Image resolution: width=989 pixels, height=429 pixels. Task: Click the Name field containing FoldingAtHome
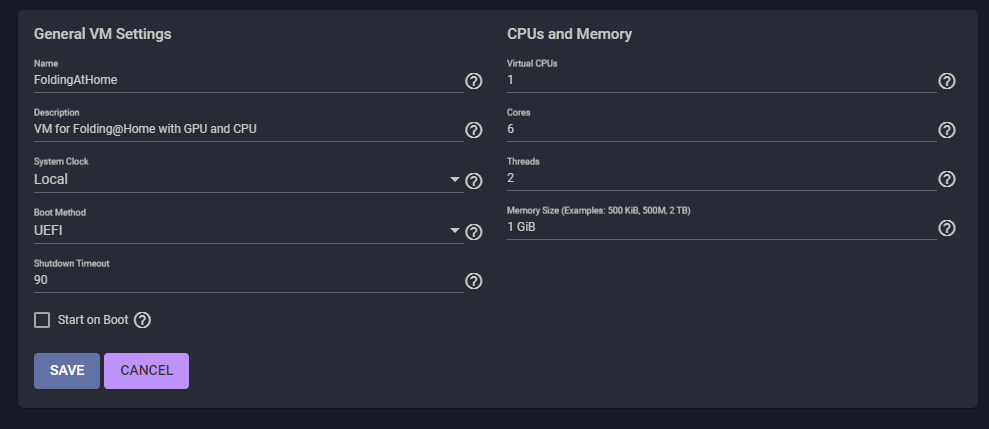click(245, 80)
